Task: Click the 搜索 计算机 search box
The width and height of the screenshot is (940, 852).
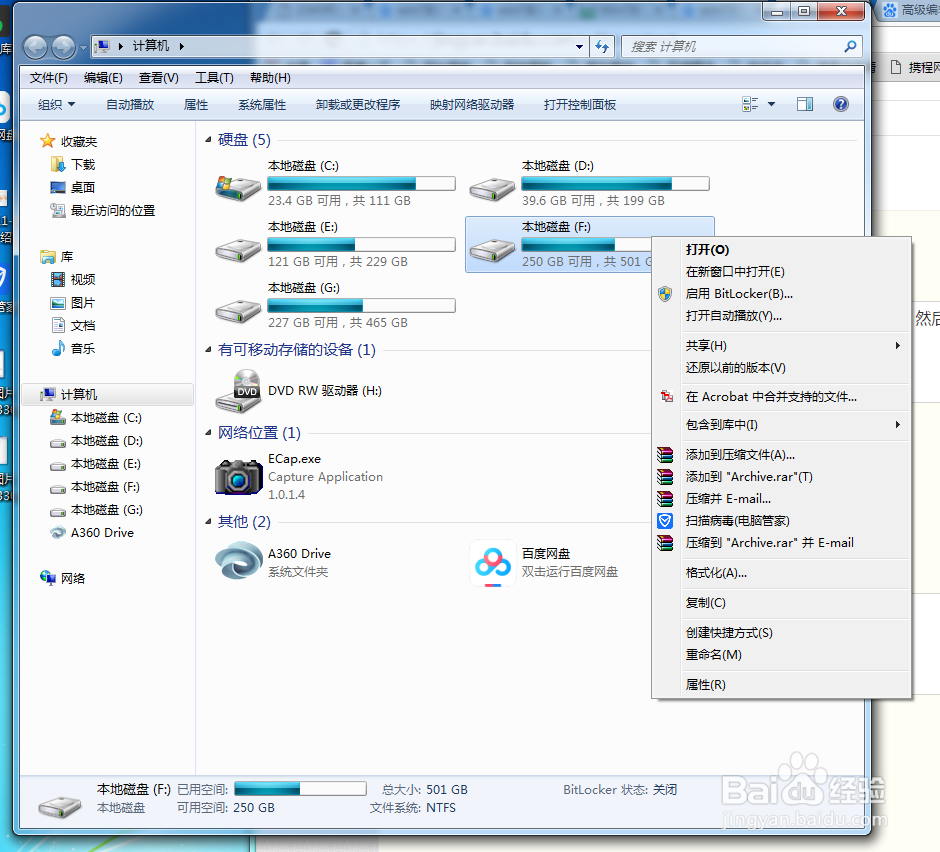Action: tap(744, 47)
